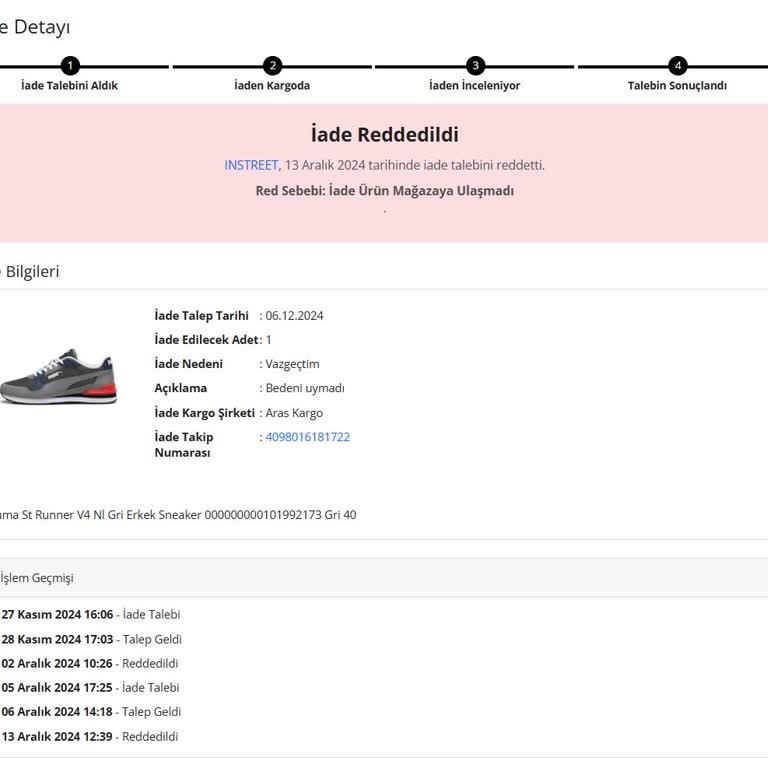Click step 1 circle İade Talebini Aldık
This screenshot has width=768, height=768.
click(x=70, y=66)
